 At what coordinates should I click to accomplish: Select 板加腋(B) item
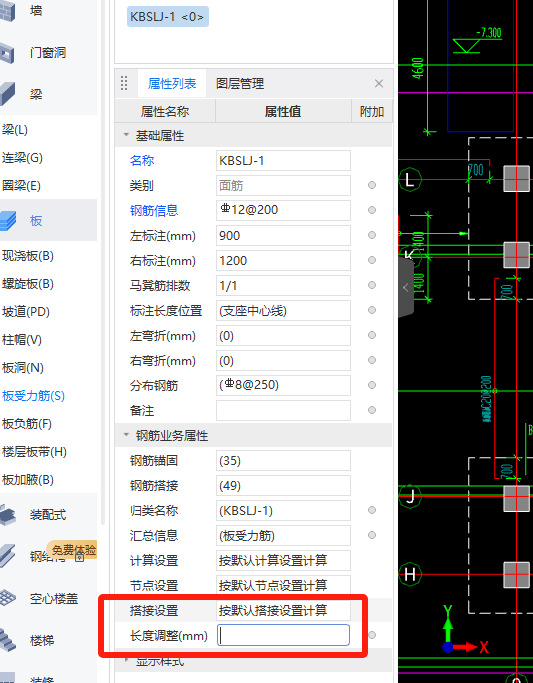(28, 480)
